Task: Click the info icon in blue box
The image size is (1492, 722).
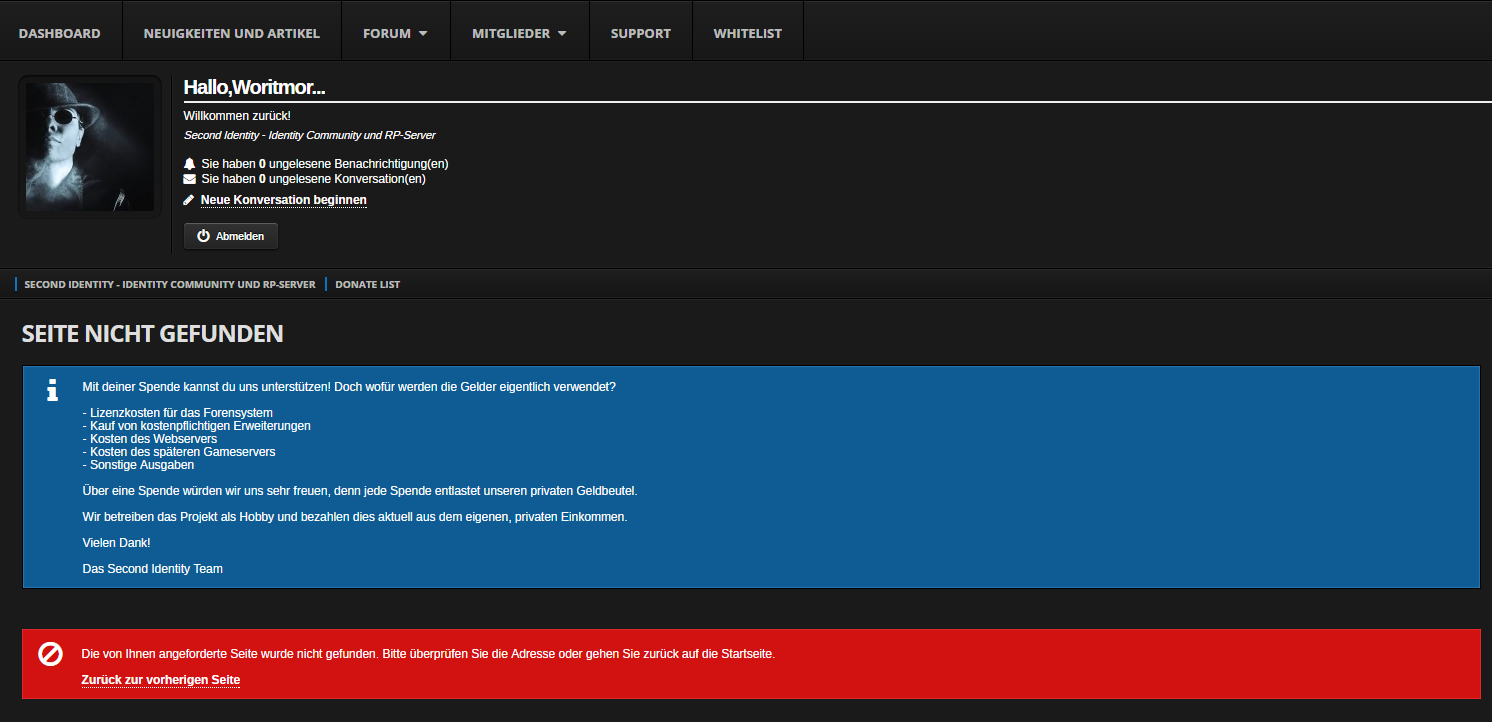Action: 52,389
